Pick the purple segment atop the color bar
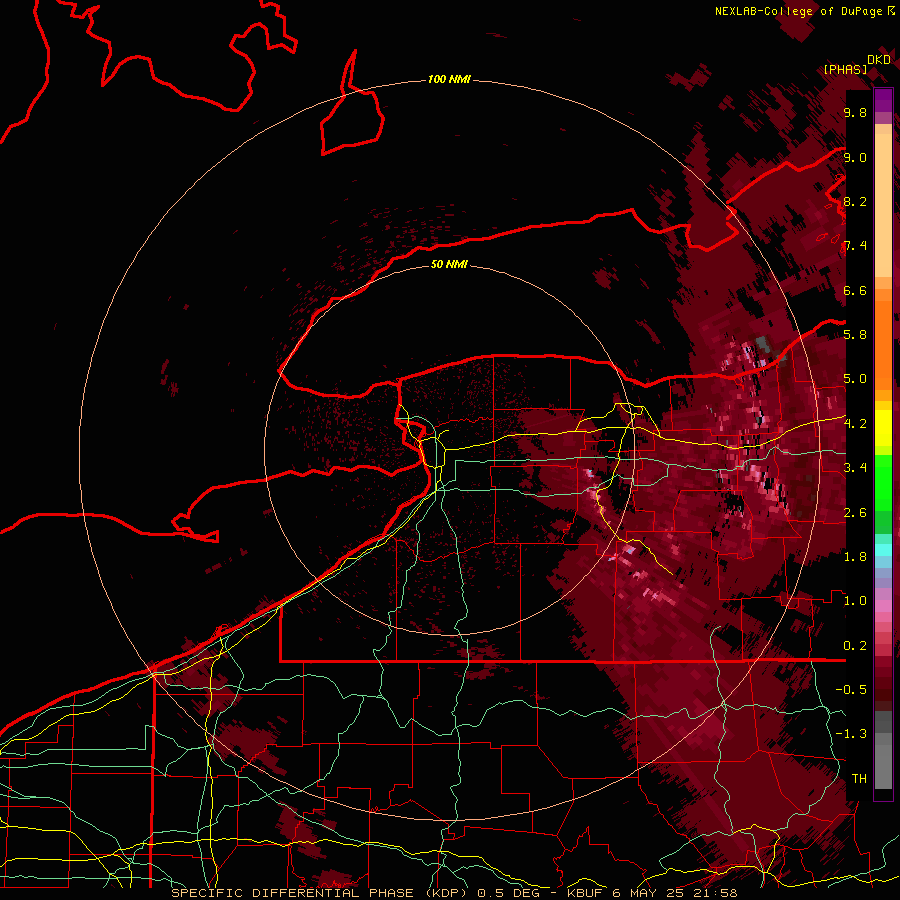The width and height of the screenshot is (900, 900). (x=883, y=100)
